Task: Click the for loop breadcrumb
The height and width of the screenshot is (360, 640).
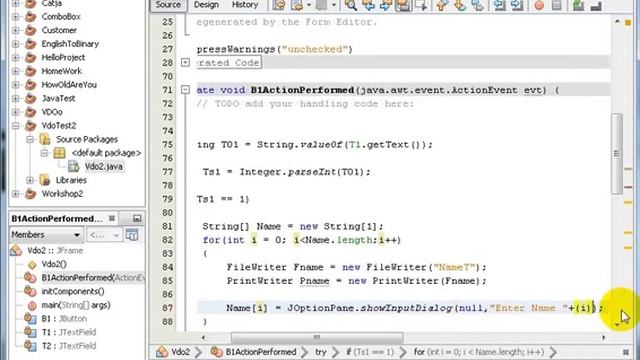Action: 478,352
